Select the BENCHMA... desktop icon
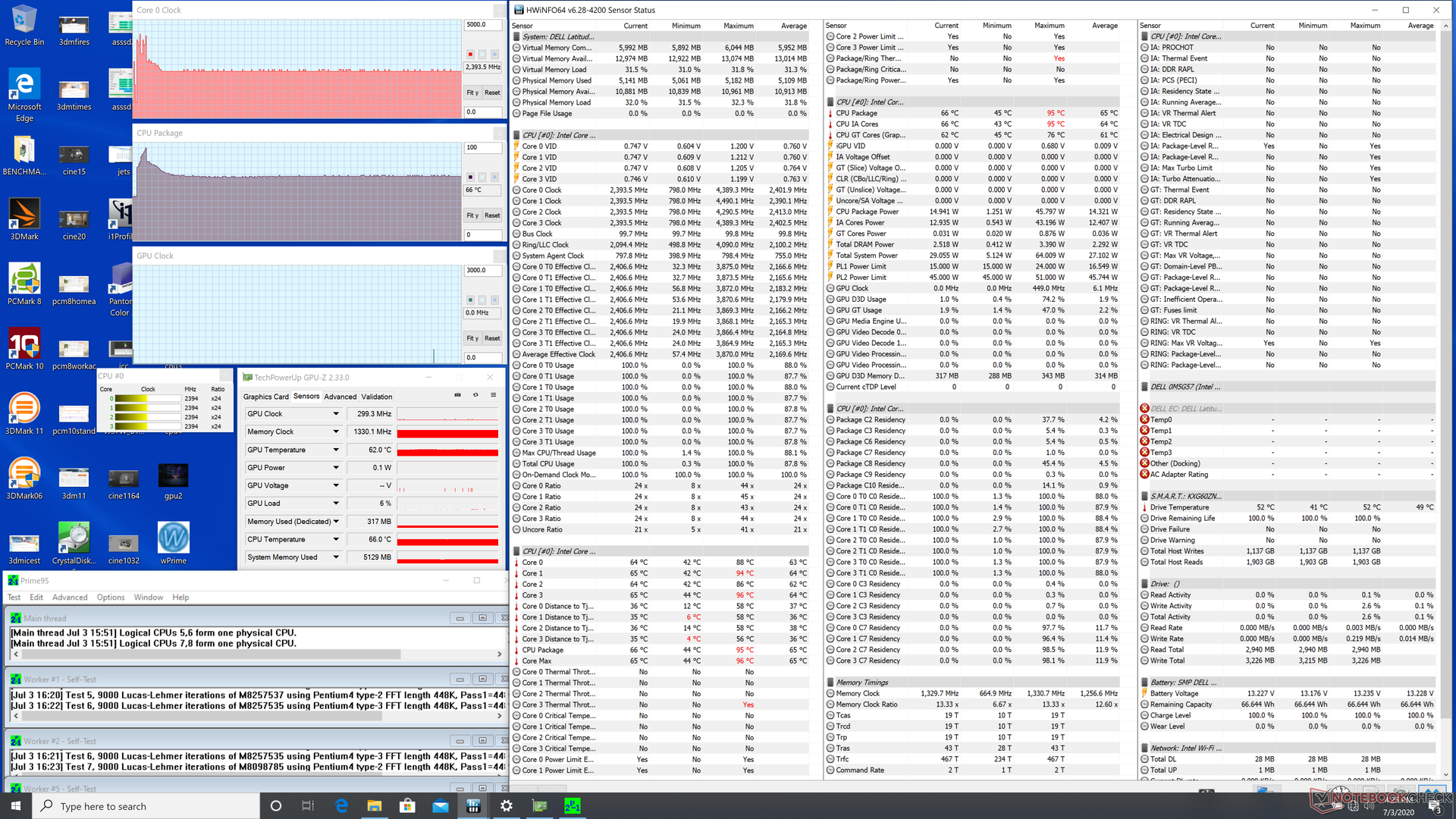The height and width of the screenshot is (819, 1456). click(x=24, y=155)
